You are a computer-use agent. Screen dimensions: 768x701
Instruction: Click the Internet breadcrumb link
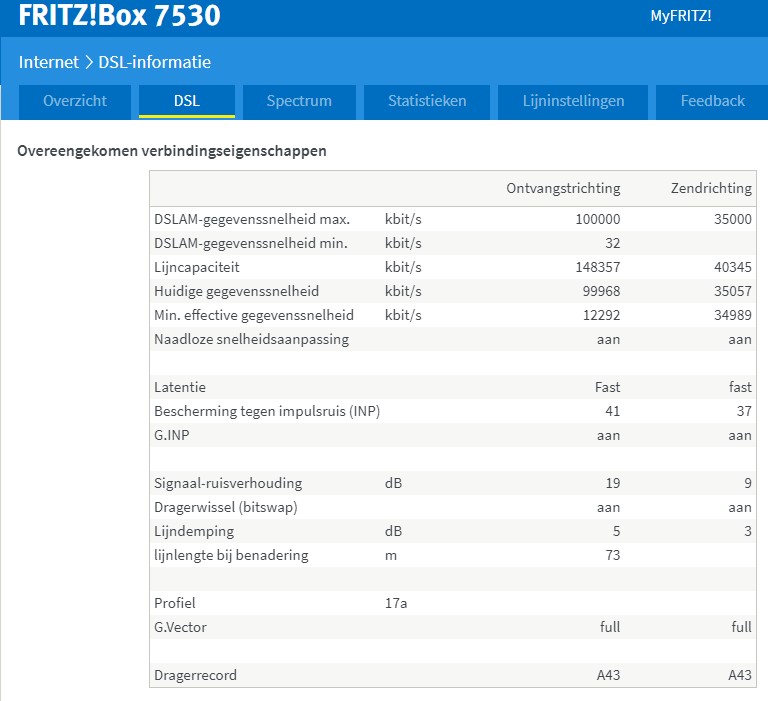(x=48, y=62)
